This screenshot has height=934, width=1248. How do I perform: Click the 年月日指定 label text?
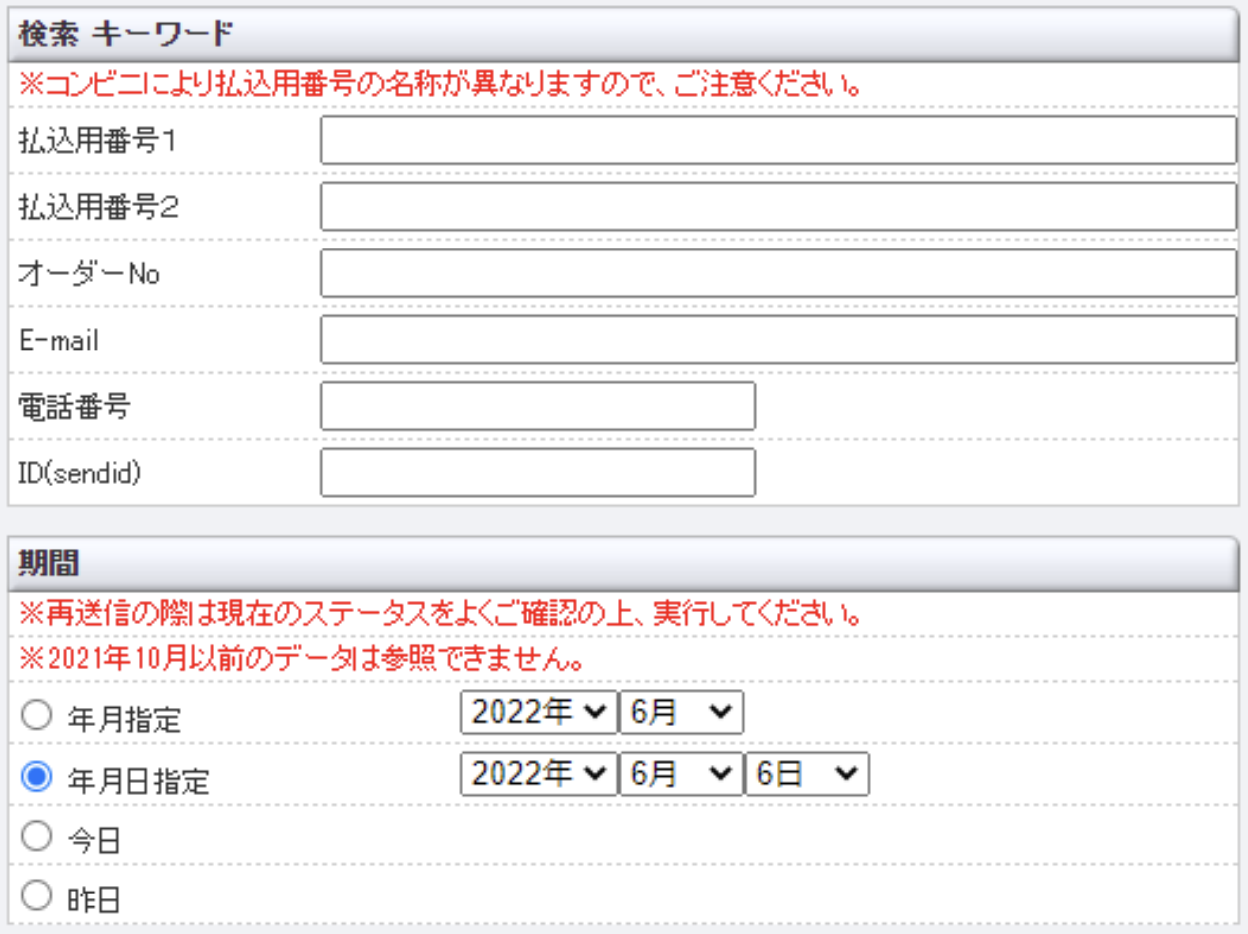(139, 781)
